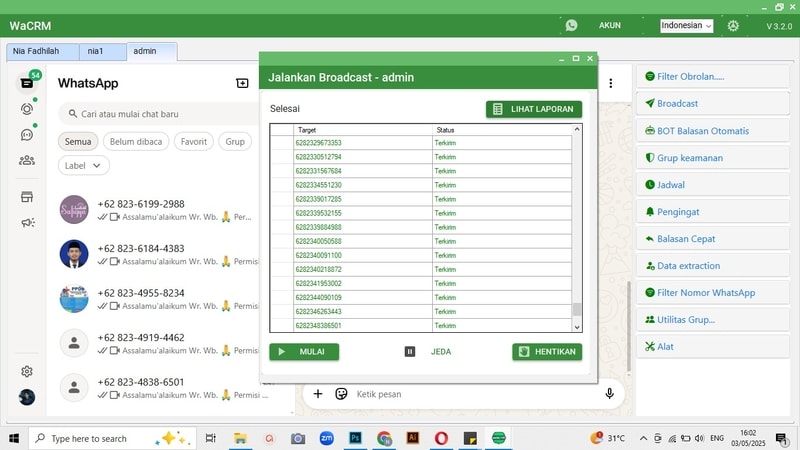800x450 pixels.
Task: Open the Status icon in WhatsApp sidebar
Action: (x=27, y=109)
